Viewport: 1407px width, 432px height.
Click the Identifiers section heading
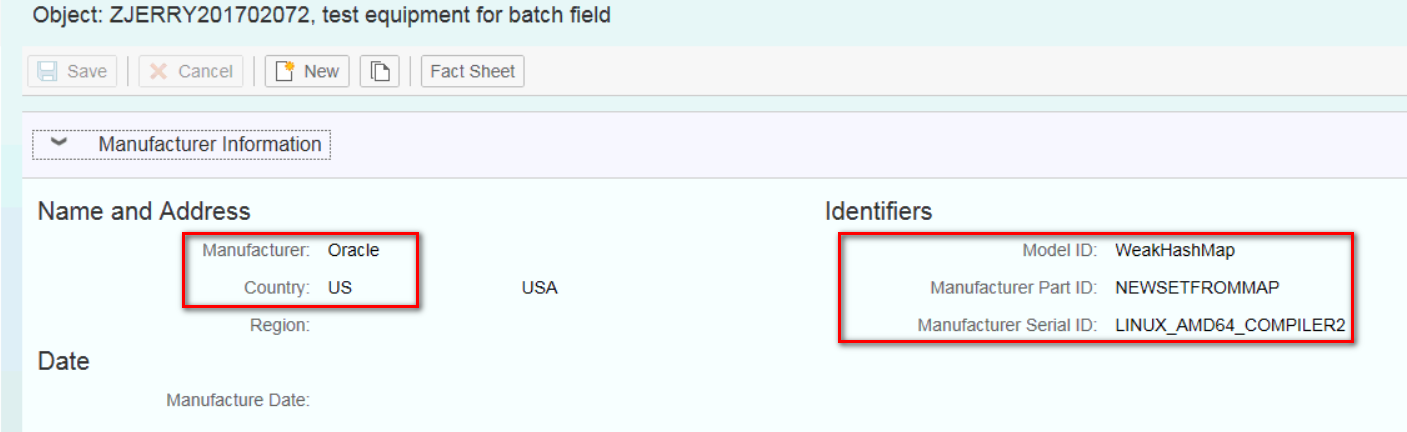click(878, 211)
